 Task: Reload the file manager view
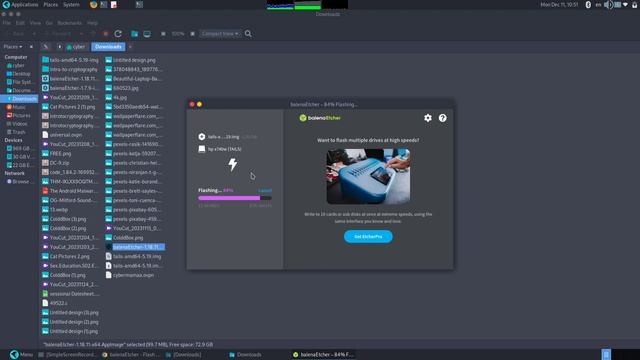click(118, 34)
